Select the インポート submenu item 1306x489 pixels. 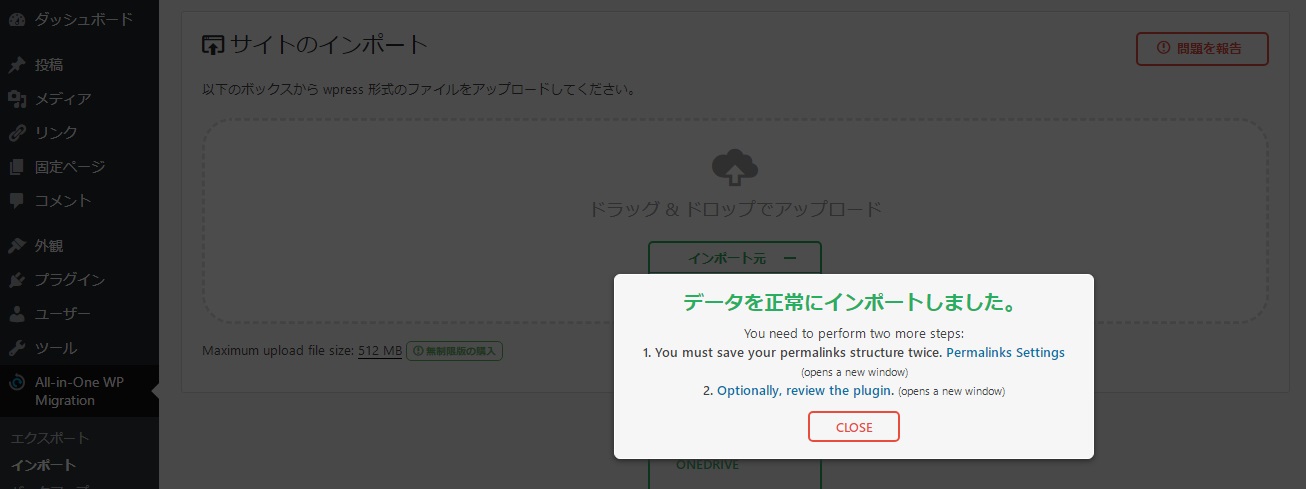click(x=43, y=465)
